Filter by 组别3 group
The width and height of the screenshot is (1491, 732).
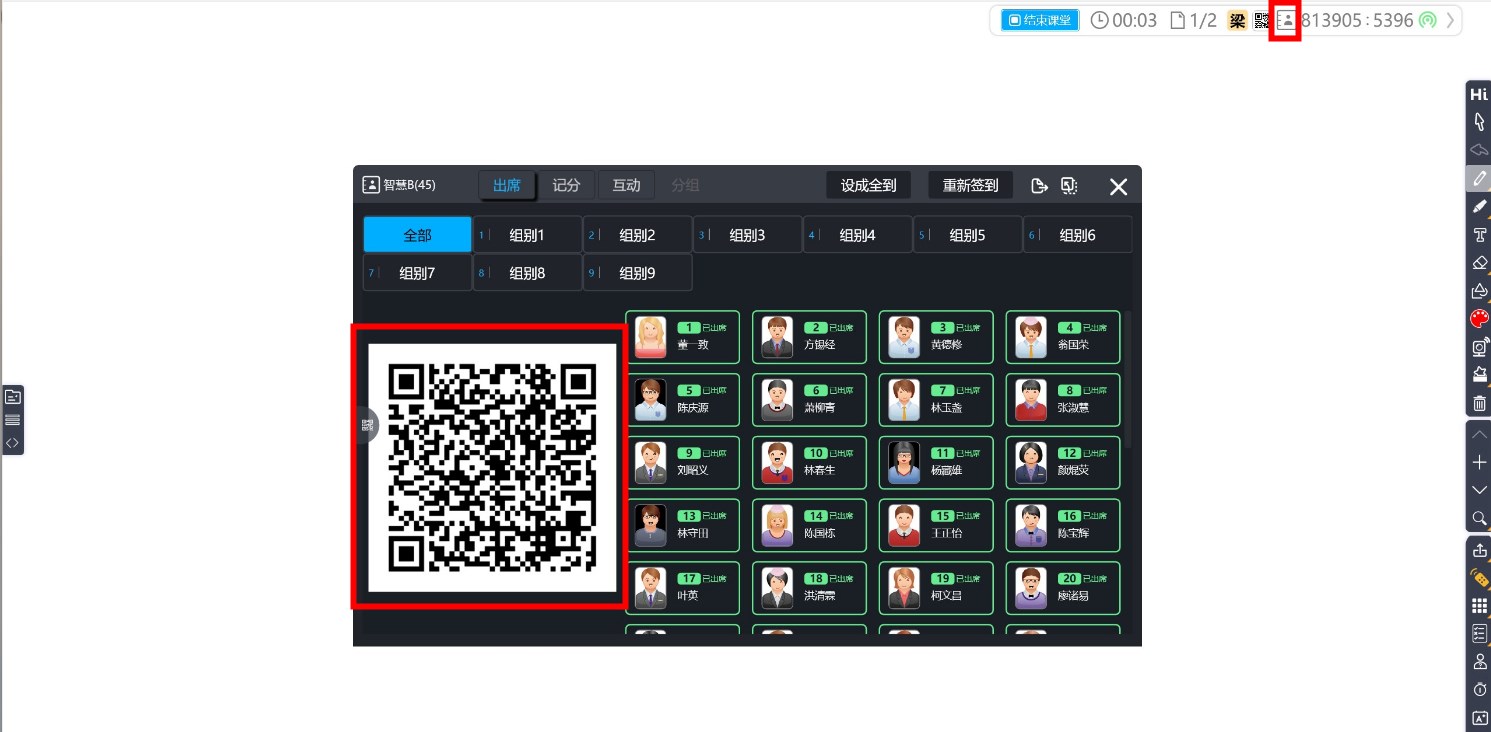pos(747,235)
